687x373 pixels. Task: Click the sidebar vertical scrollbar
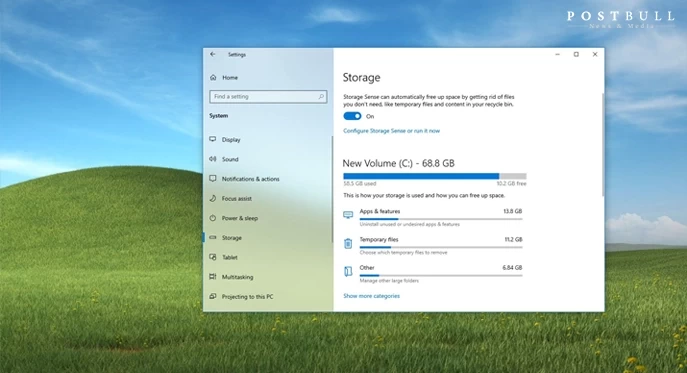pyautogui.click(x=332, y=188)
